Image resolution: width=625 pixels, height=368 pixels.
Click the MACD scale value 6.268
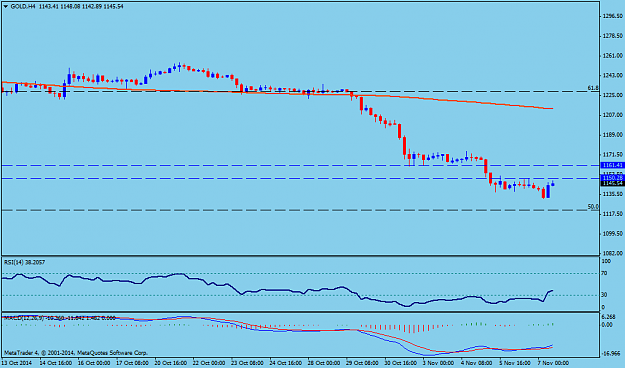pos(608,317)
